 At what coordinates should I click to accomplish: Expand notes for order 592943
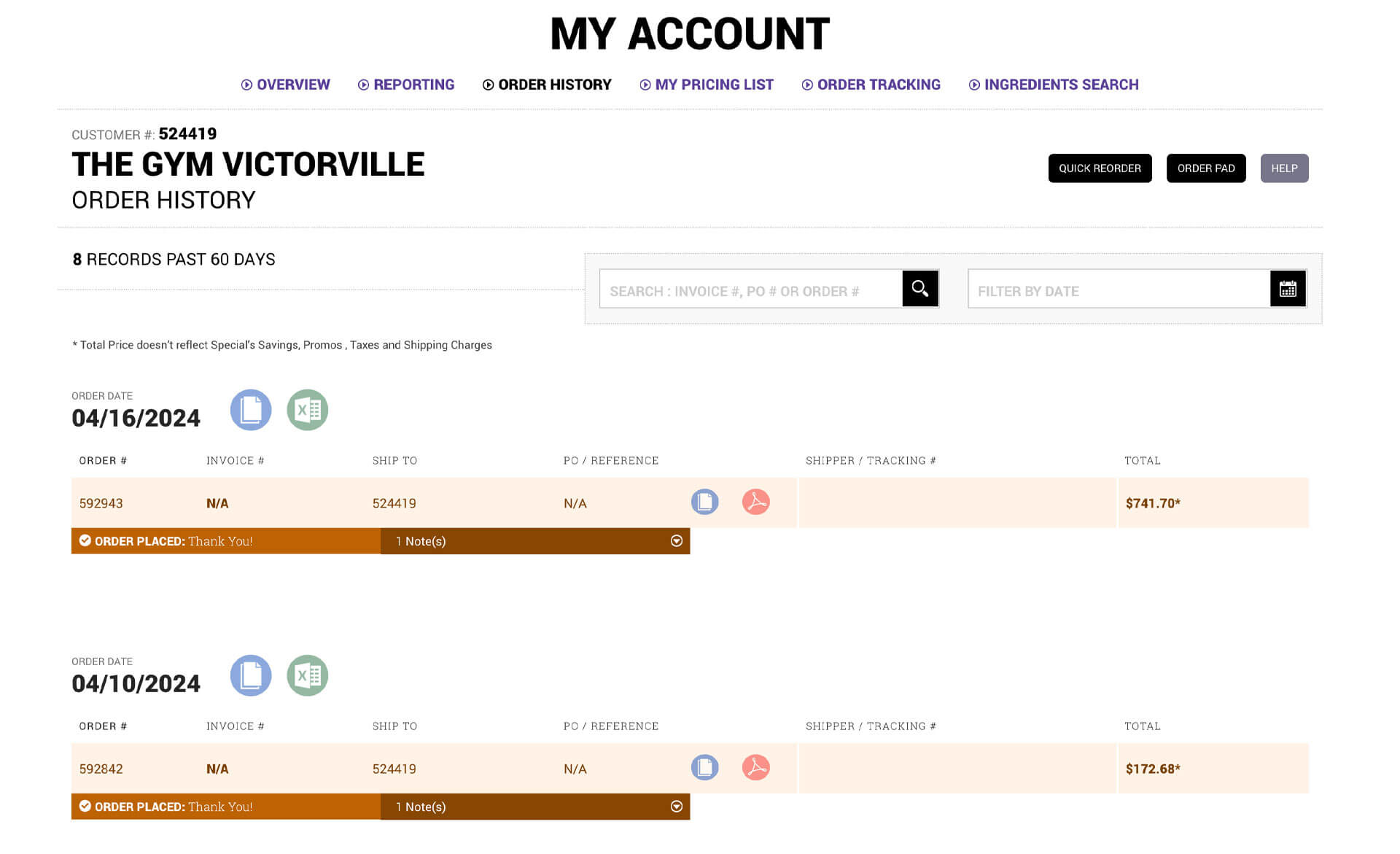click(x=676, y=541)
